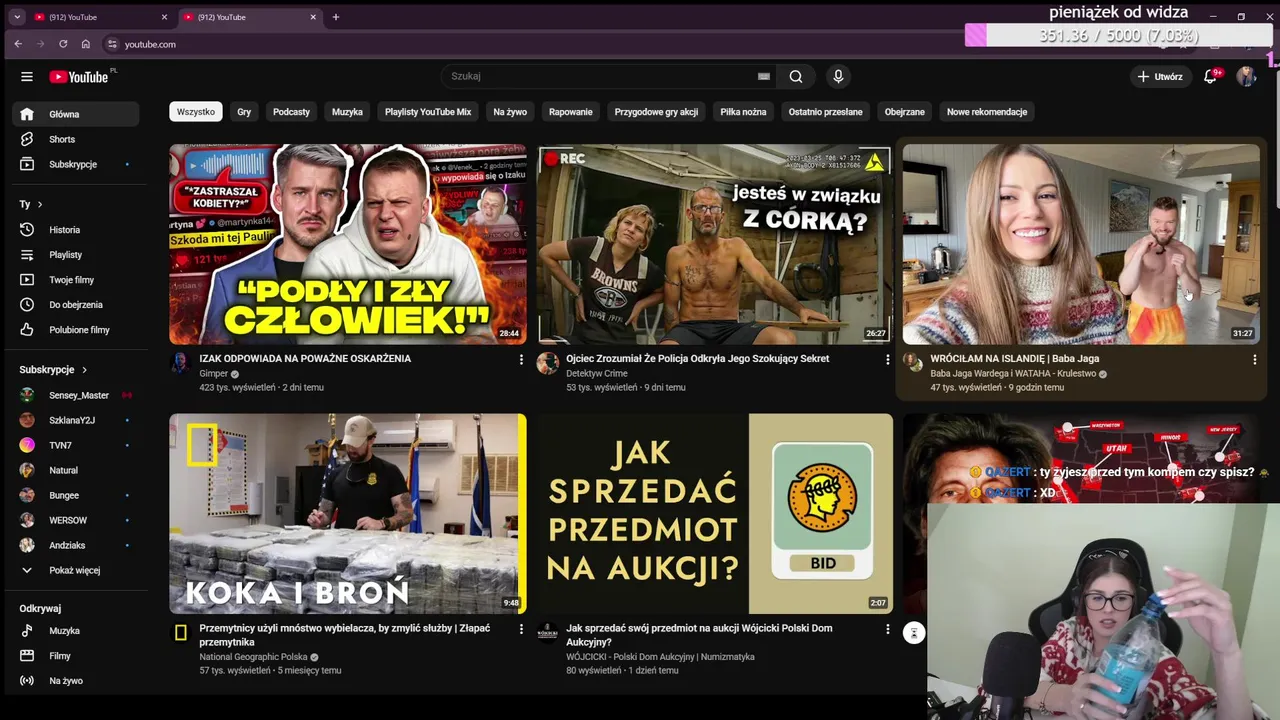Open options menu for WRÓCIŁAM NA ISLANDIĘ video

point(1254,359)
